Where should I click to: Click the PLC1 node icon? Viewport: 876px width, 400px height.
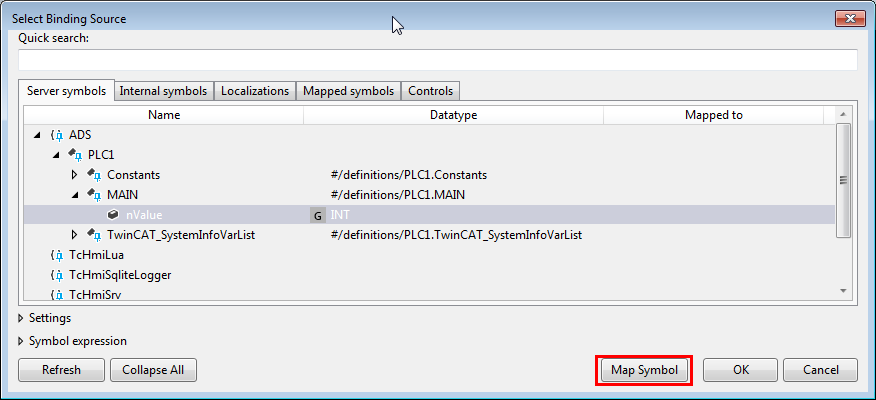(x=75, y=155)
